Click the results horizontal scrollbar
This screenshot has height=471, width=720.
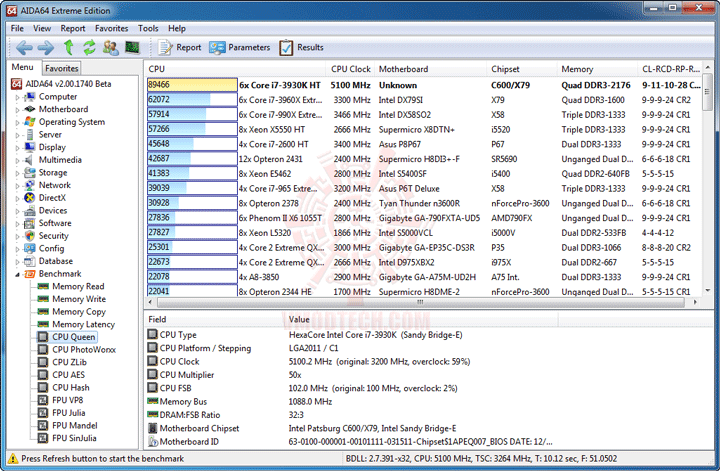[x=420, y=302]
